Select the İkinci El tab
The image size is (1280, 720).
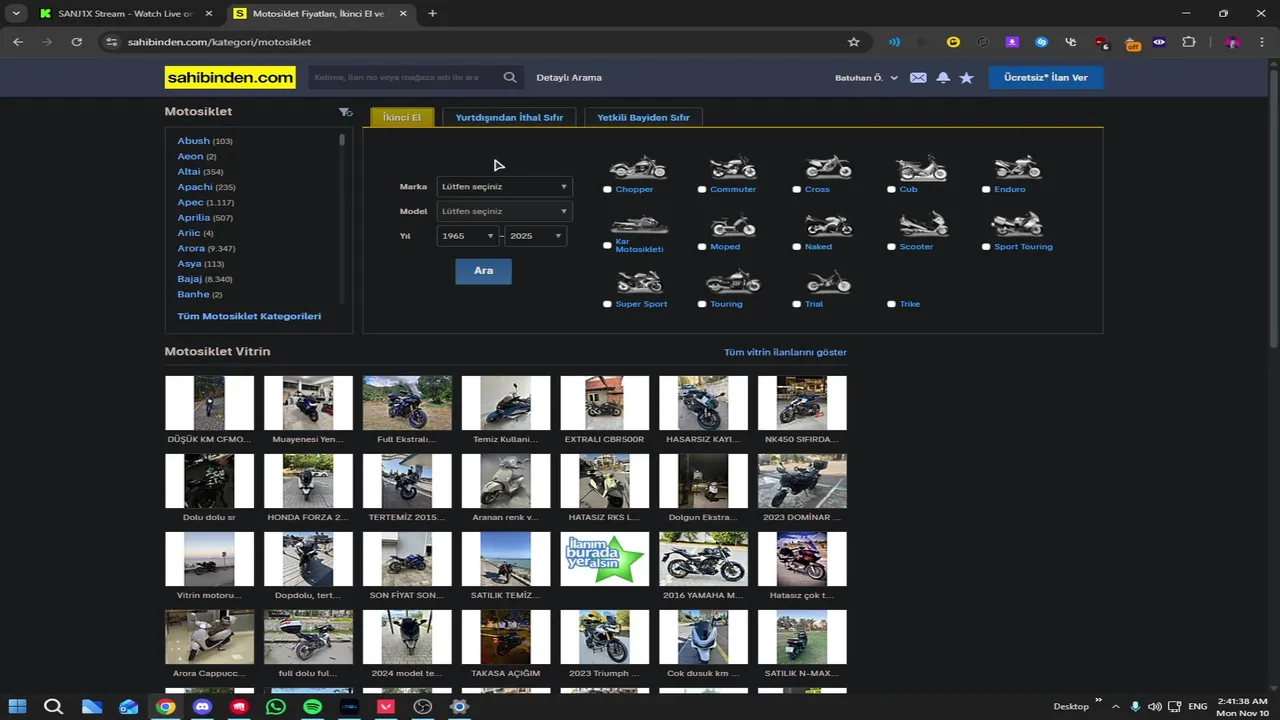[402, 117]
